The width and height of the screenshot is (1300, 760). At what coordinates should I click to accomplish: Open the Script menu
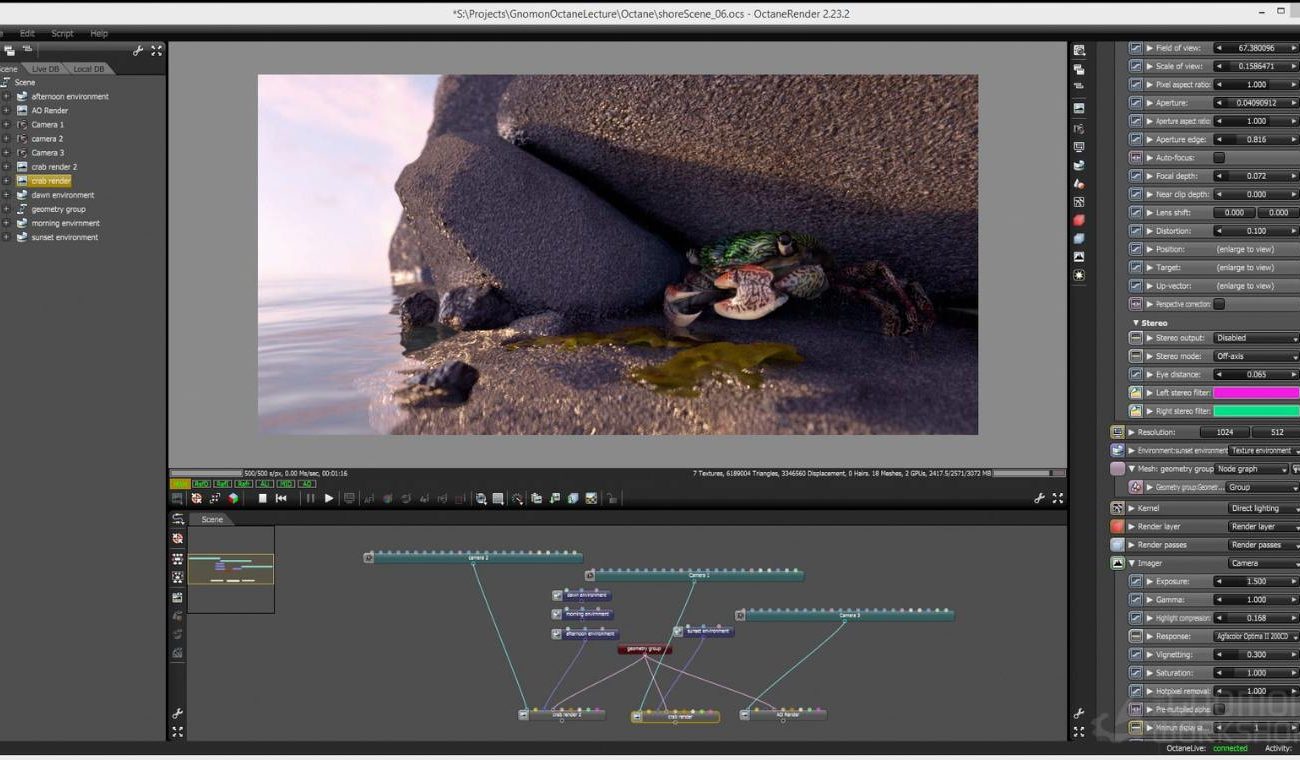tap(62, 33)
